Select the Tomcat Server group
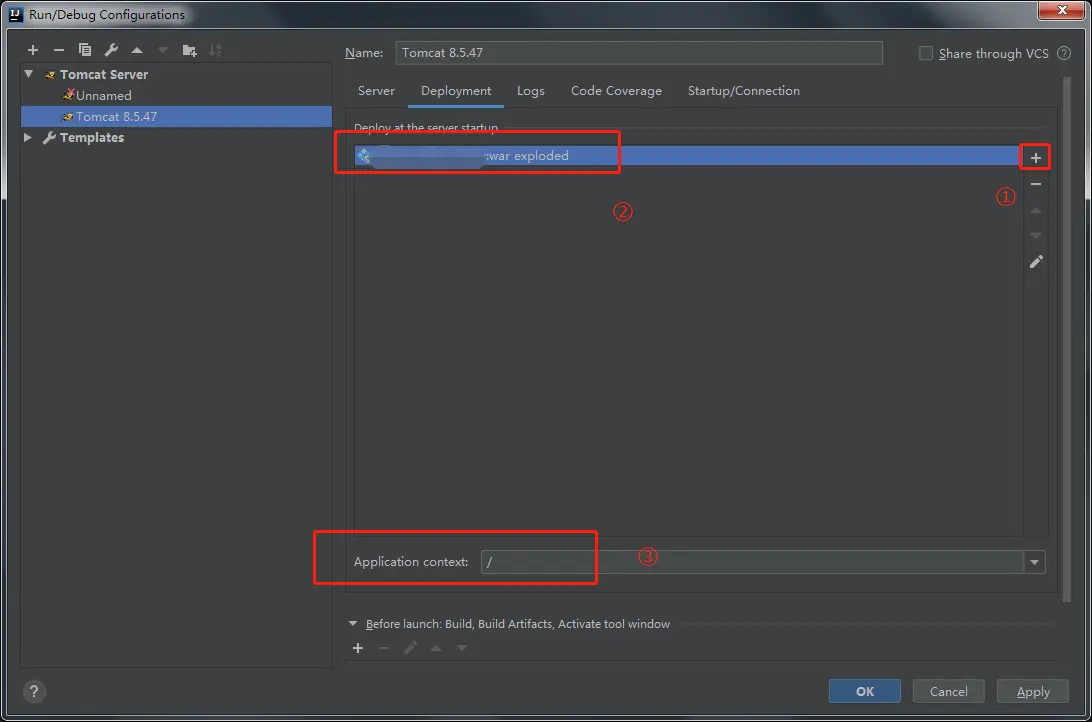The height and width of the screenshot is (722, 1092). (103, 74)
